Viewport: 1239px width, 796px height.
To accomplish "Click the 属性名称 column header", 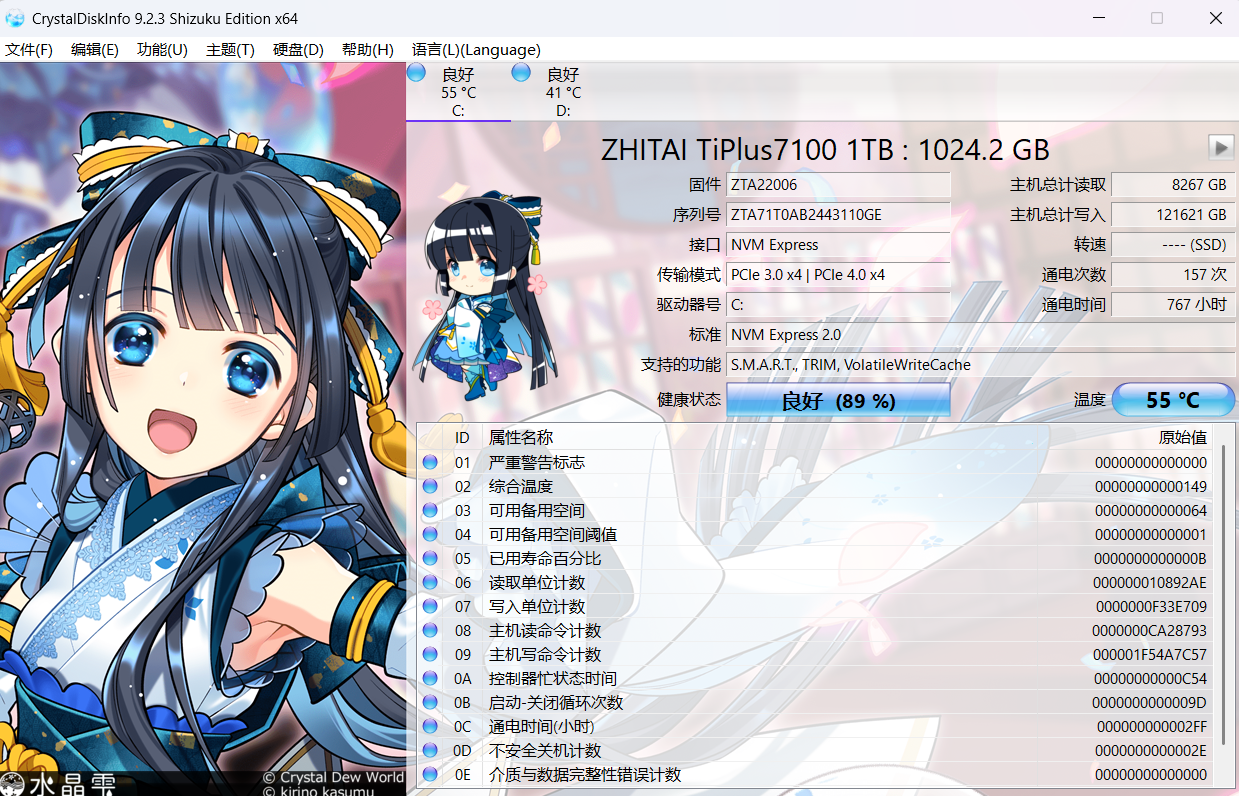I will click(x=520, y=437).
